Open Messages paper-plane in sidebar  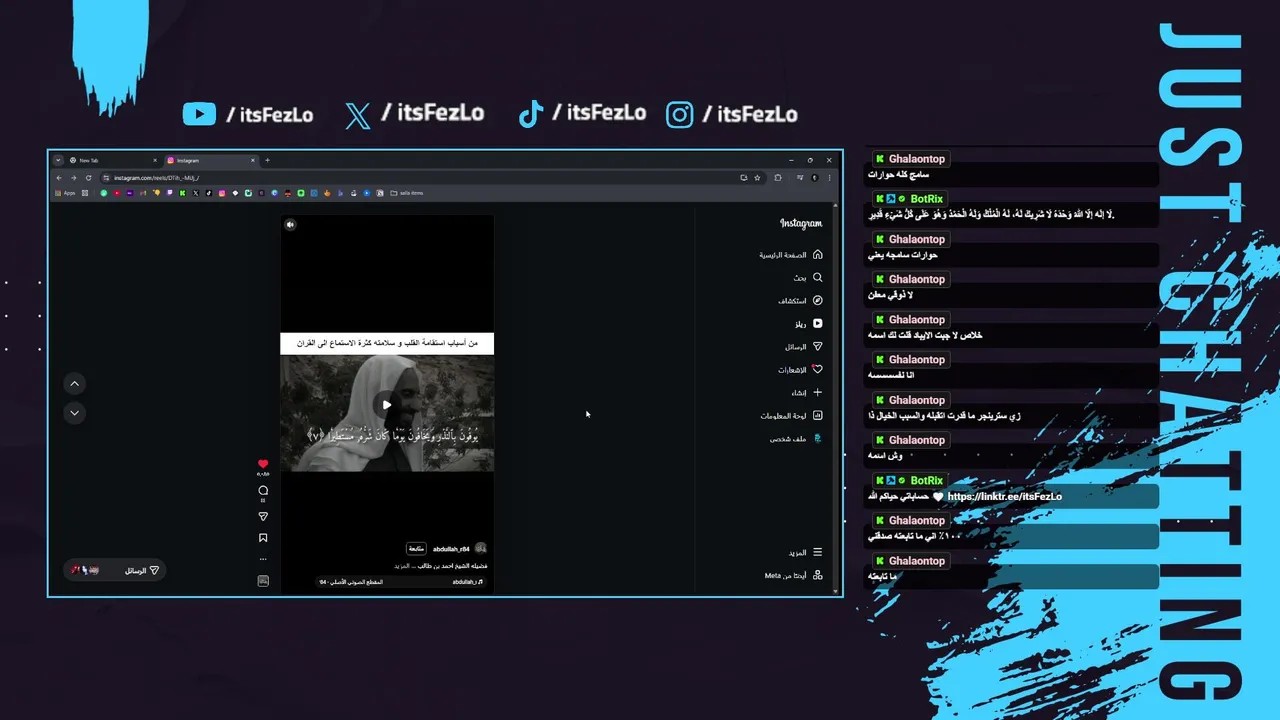point(817,347)
